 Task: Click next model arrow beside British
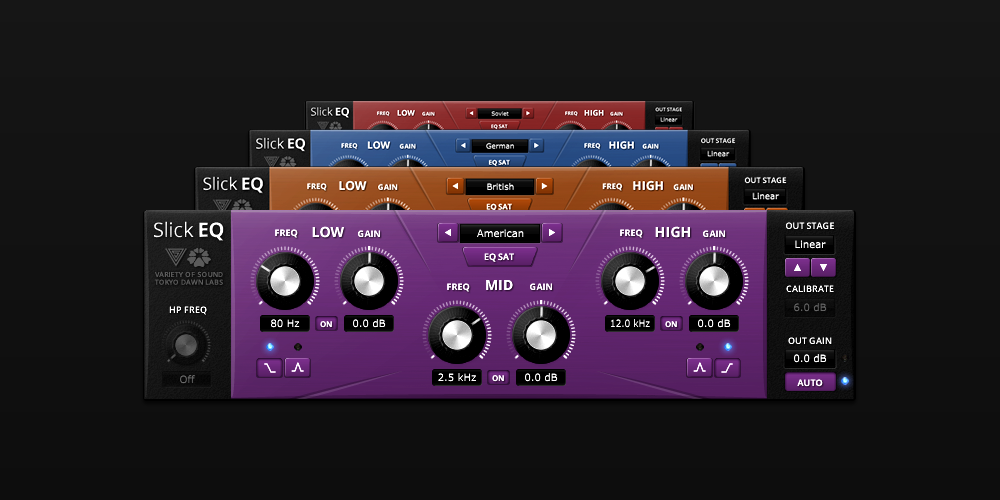pos(544,186)
